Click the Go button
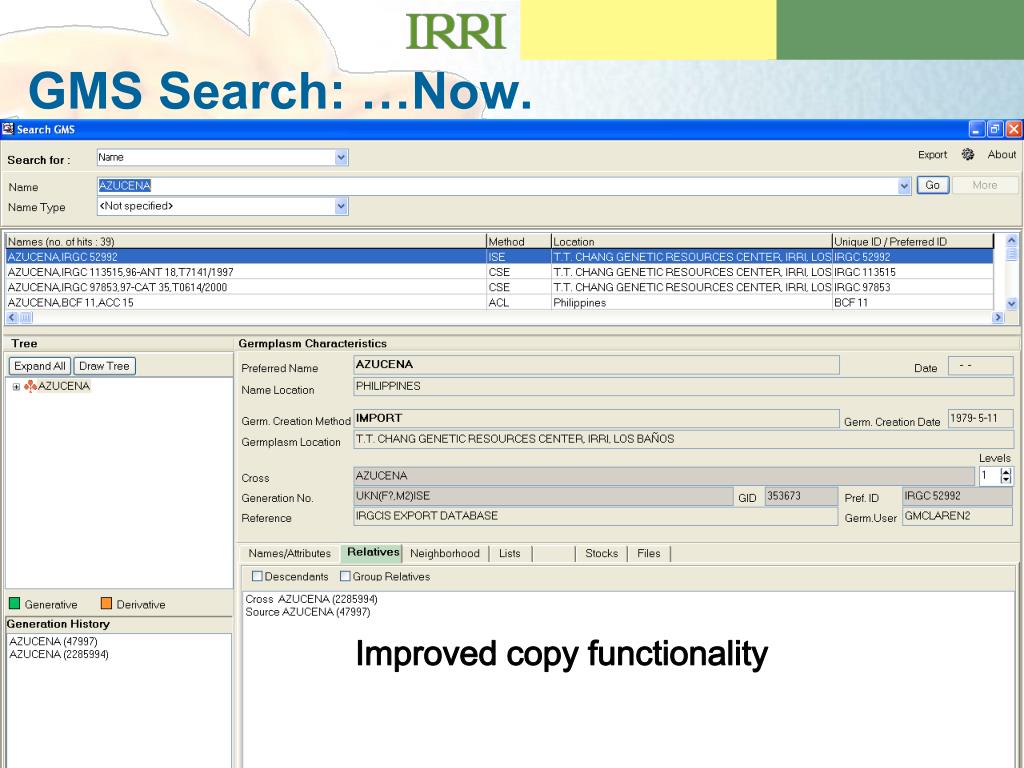 (x=933, y=185)
